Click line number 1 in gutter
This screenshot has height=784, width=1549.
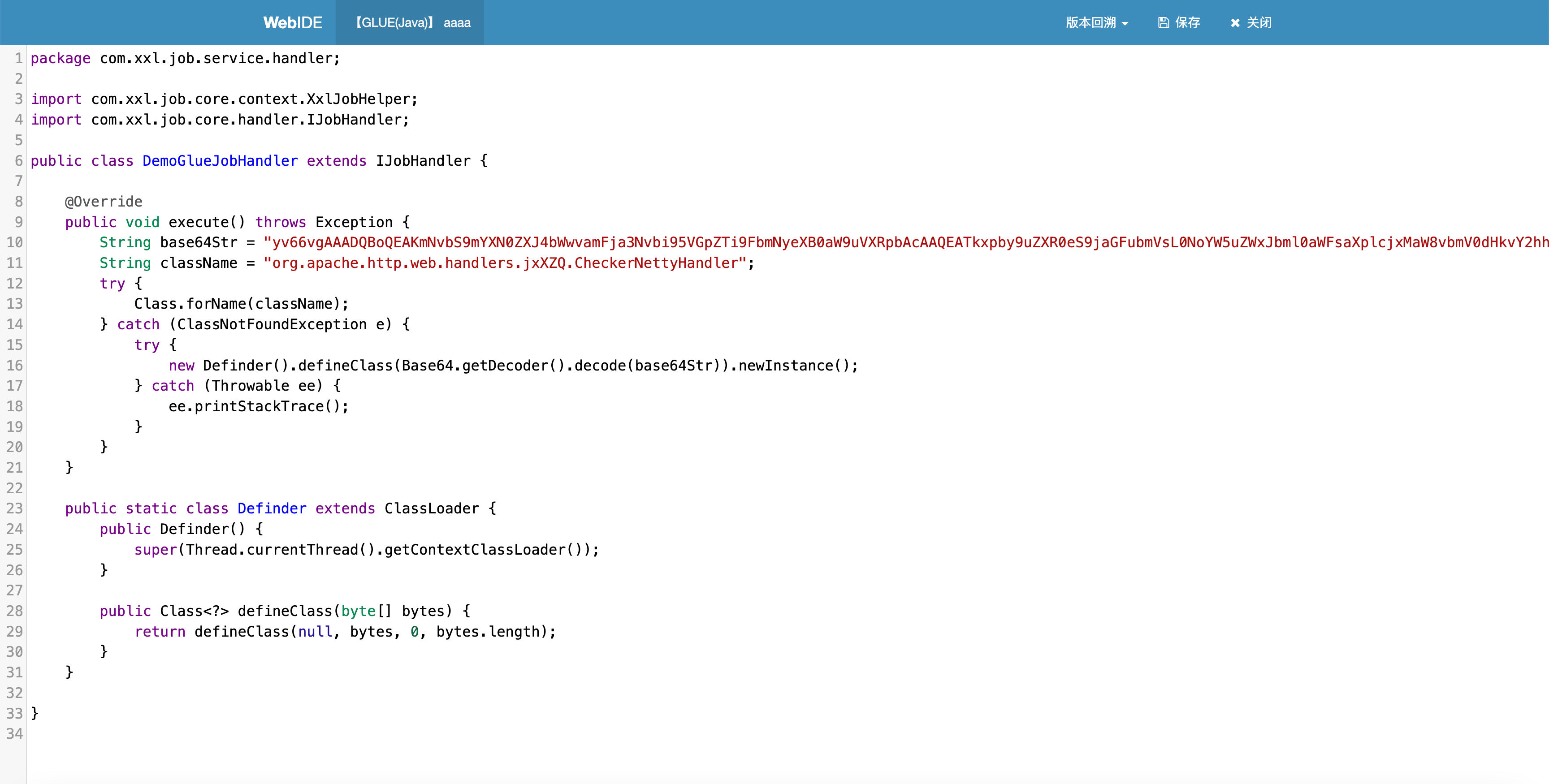(19, 58)
